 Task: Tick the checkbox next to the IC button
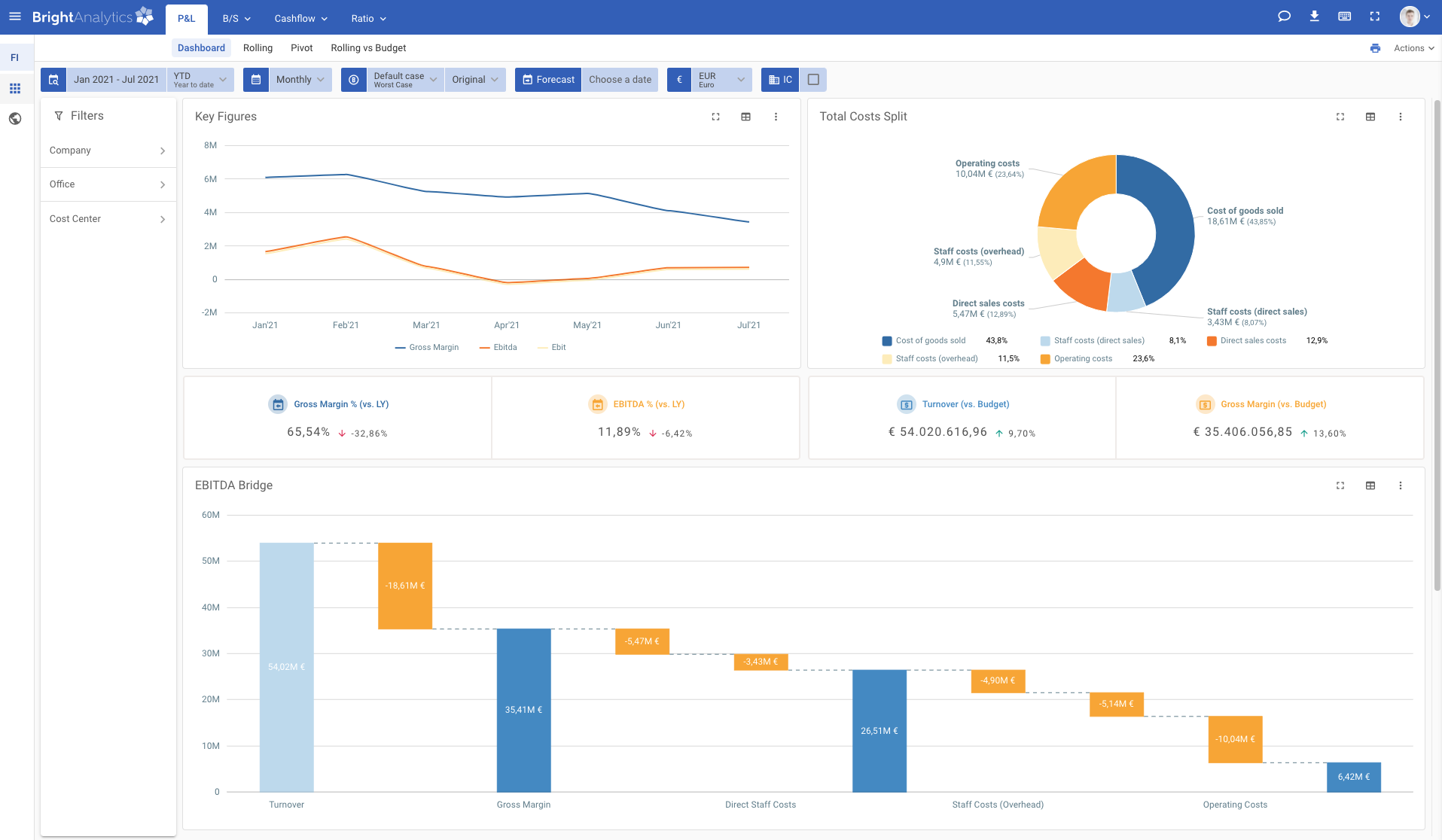pyautogui.click(x=813, y=79)
